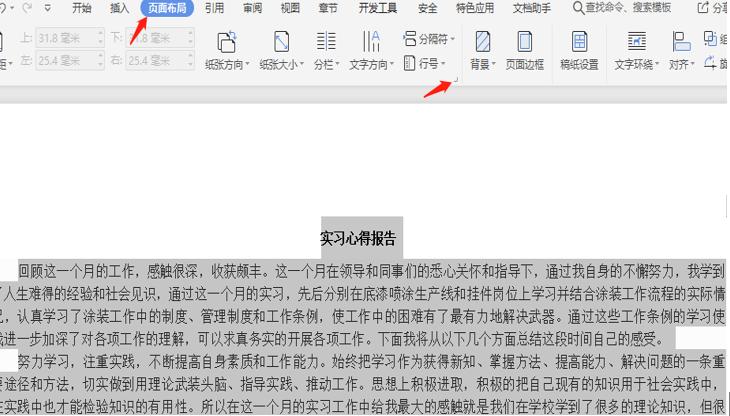Open the 分隔符 breaks dropdown
This screenshot has width=730, height=416.
point(429,39)
